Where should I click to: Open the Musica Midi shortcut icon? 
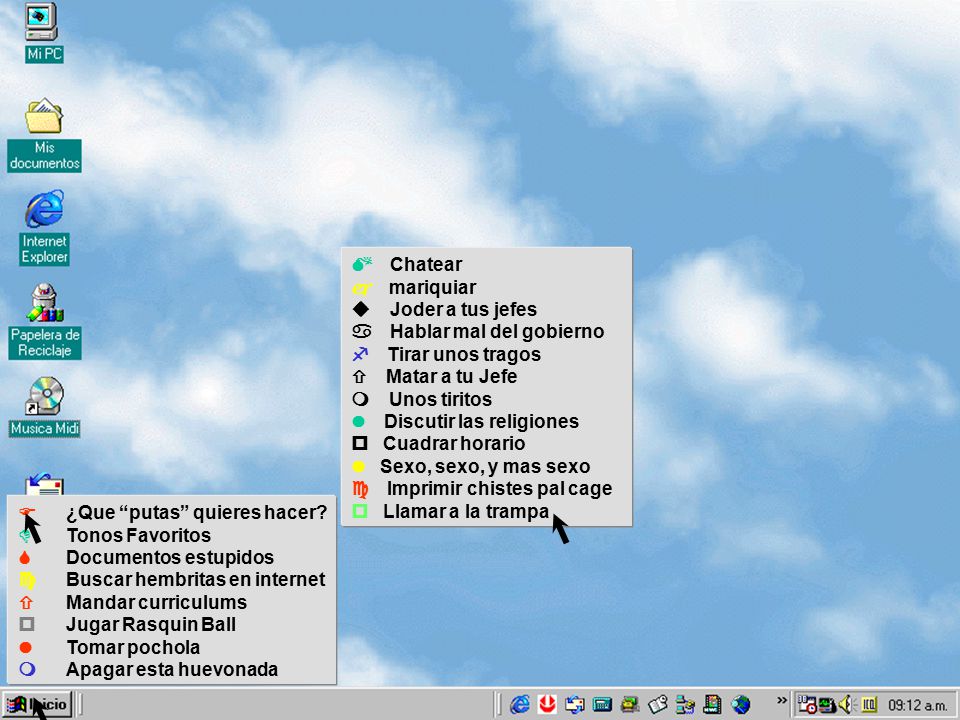coord(45,407)
